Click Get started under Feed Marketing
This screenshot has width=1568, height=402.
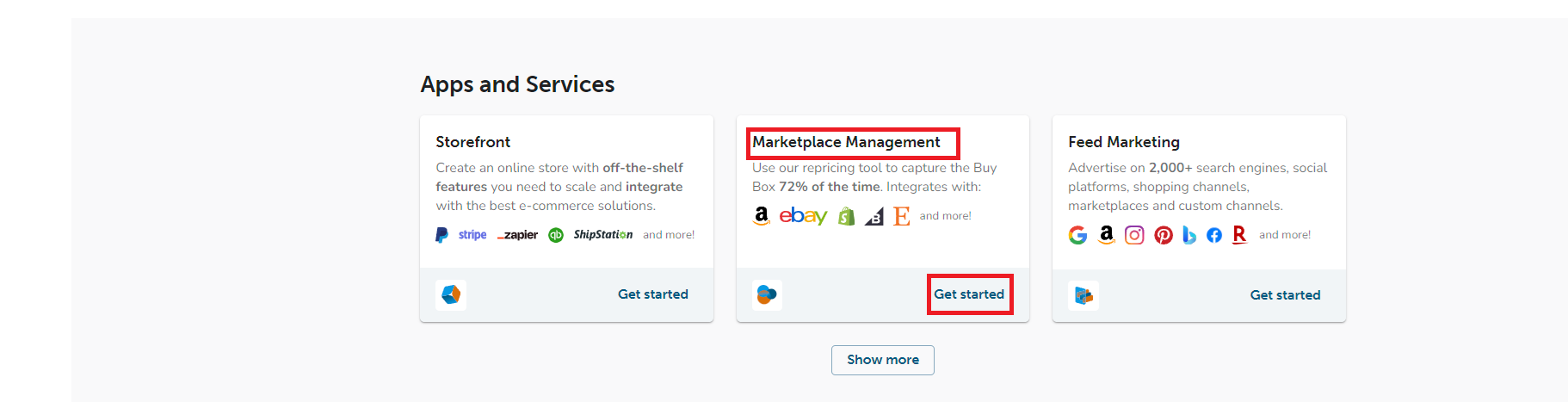[x=1285, y=295]
